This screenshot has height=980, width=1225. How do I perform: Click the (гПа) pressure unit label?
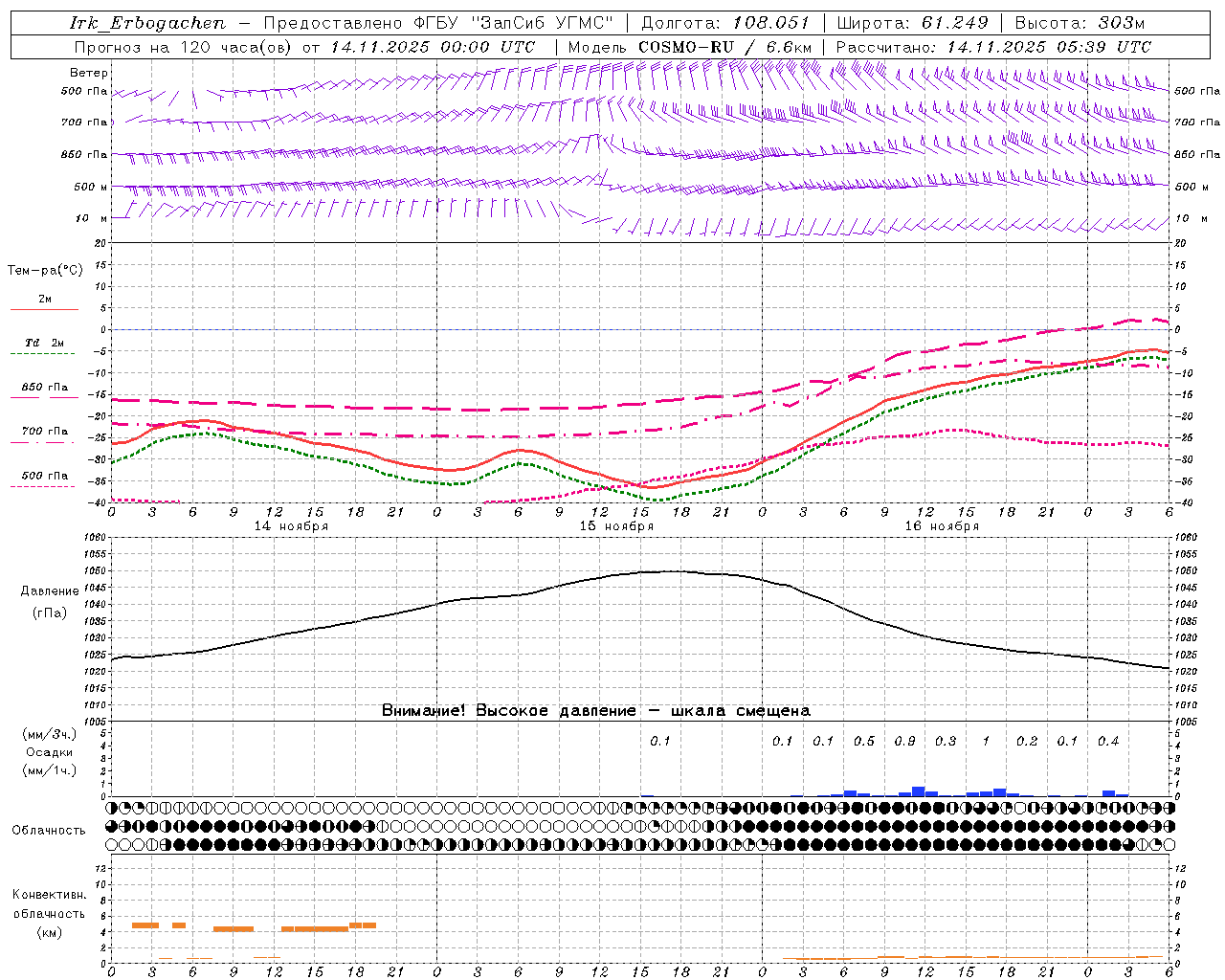pyautogui.click(x=50, y=612)
